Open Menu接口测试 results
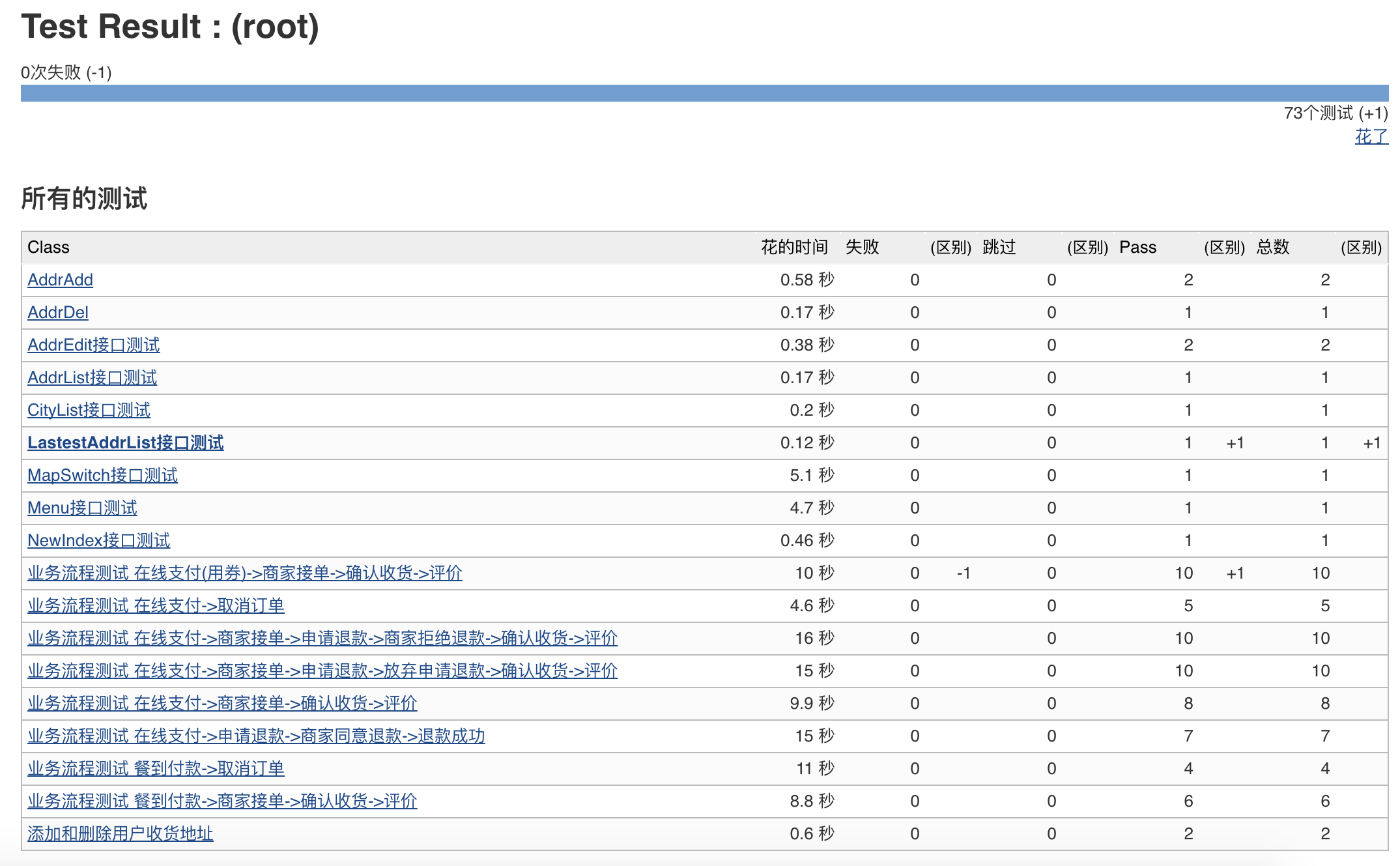1400x866 pixels. point(82,508)
